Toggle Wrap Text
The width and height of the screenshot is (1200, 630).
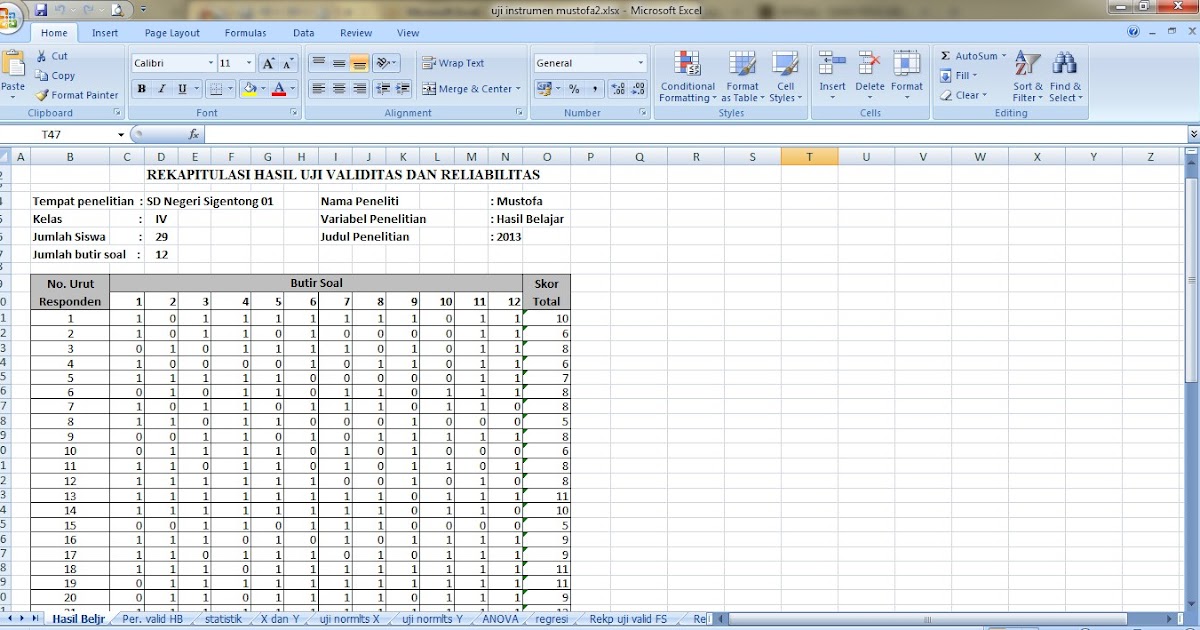pos(453,63)
